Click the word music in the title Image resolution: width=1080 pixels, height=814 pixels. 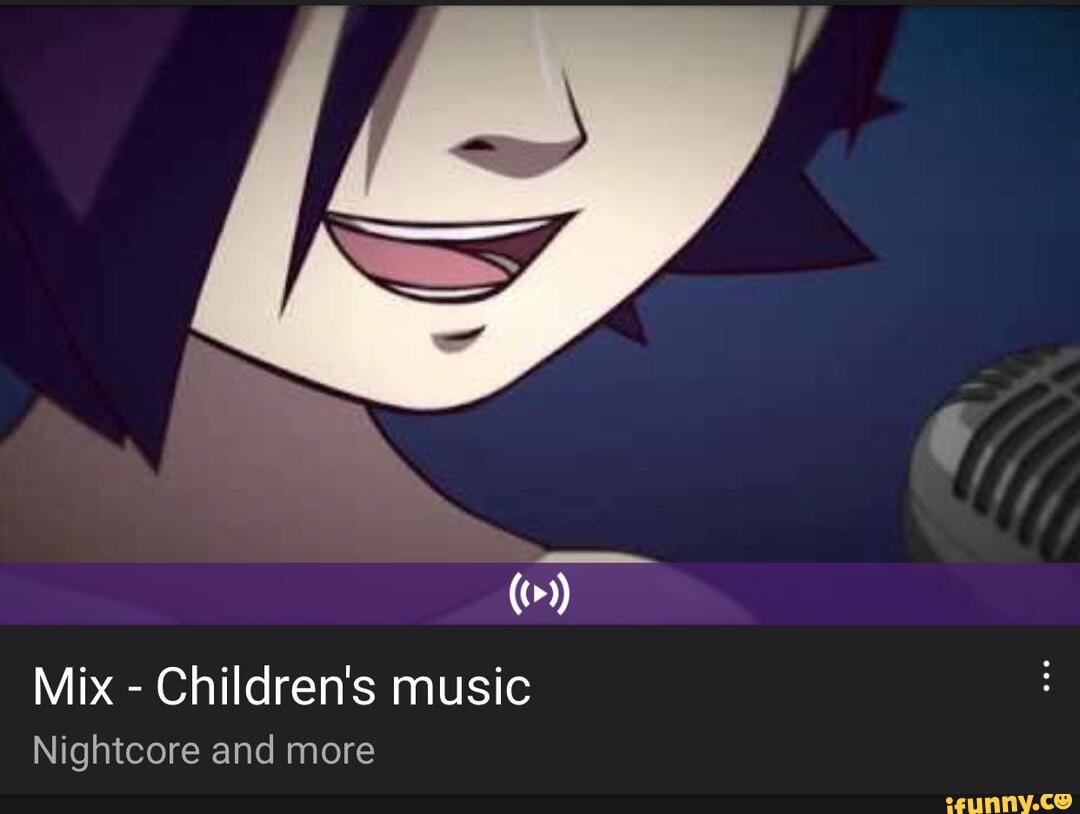click(x=461, y=687)
